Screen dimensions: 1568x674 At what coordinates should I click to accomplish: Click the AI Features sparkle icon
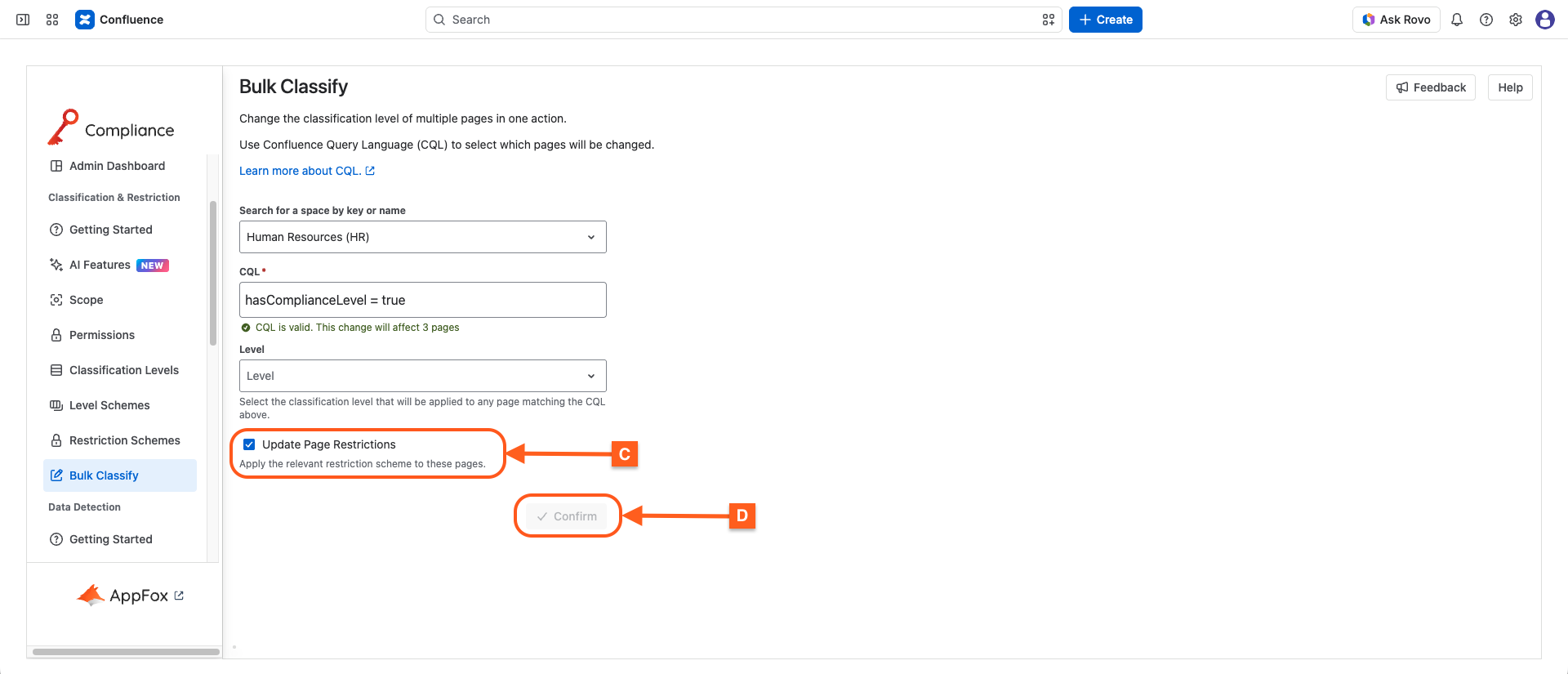pos(56,265)
